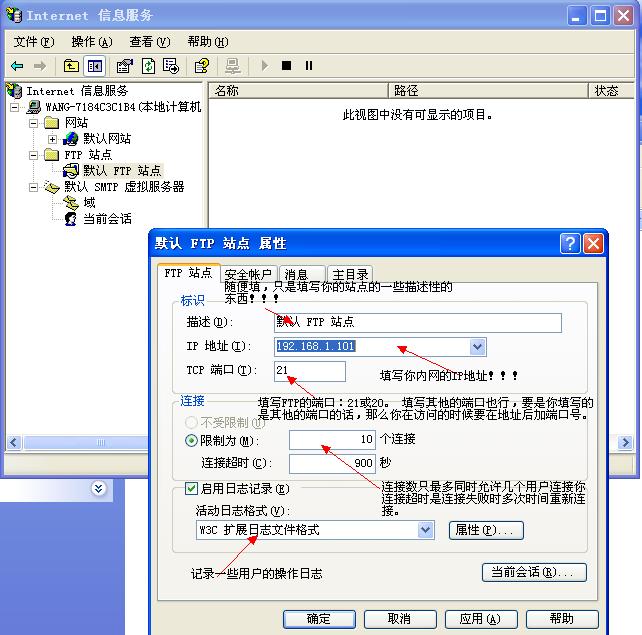Click the FTP 站点 folder icon

click(x=52, y=154)
